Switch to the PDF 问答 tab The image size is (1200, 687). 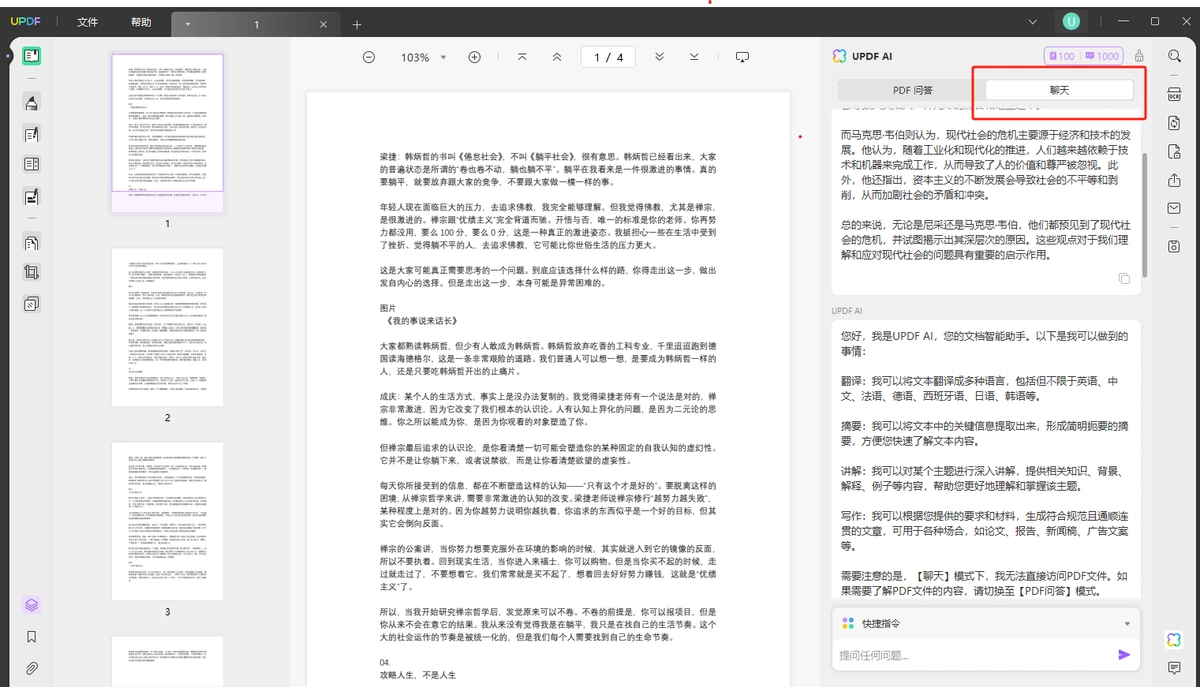(912, 90)
